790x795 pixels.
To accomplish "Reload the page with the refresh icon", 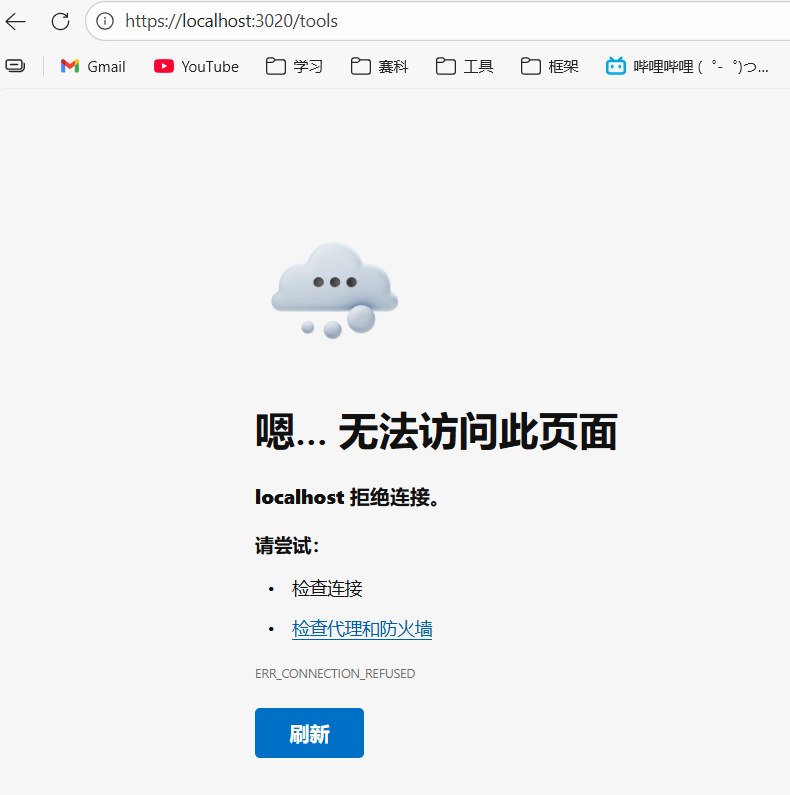I will [60, 21].
